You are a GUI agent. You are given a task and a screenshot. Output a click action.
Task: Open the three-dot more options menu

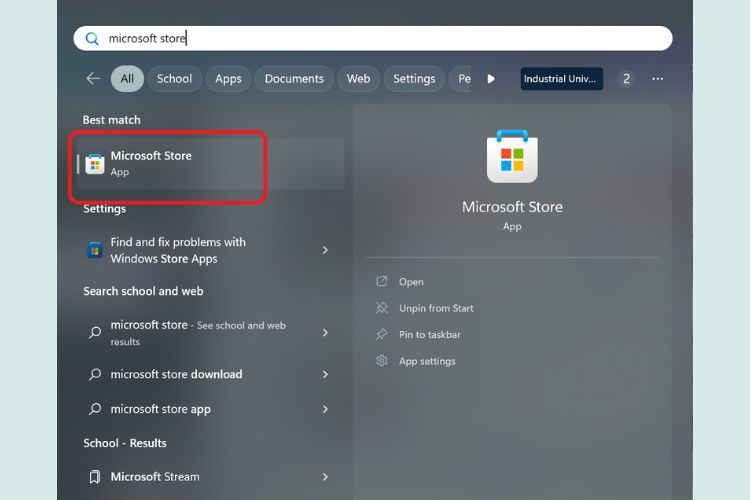pos(658,78)
